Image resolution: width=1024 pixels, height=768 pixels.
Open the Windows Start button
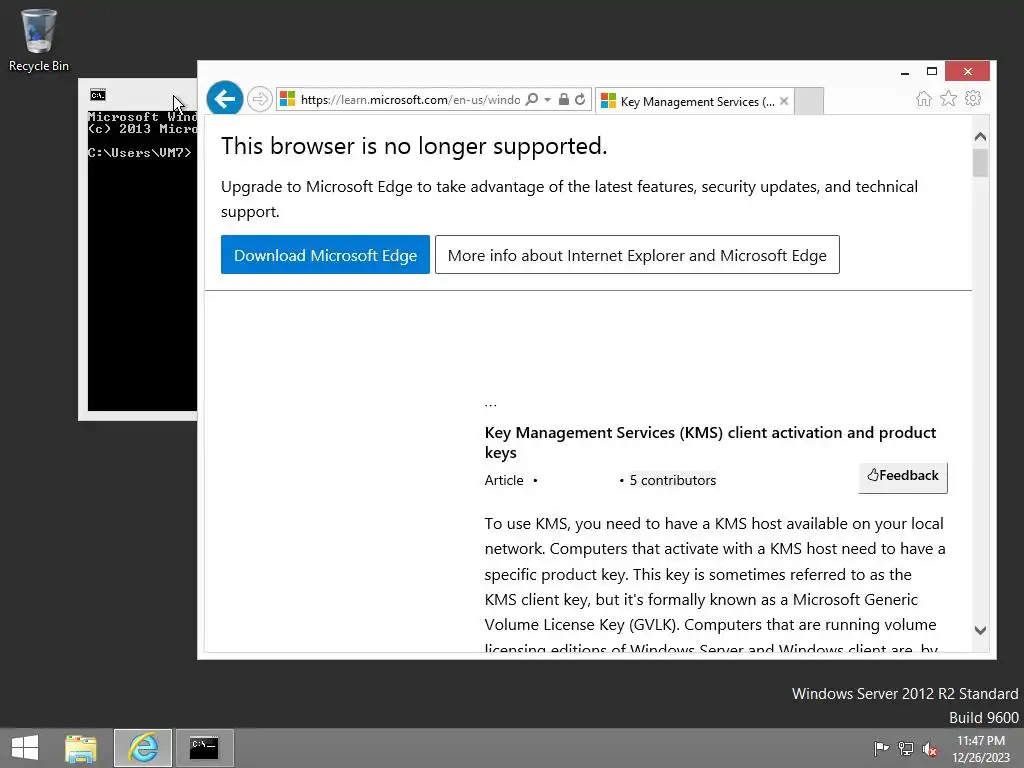point(25,748)
